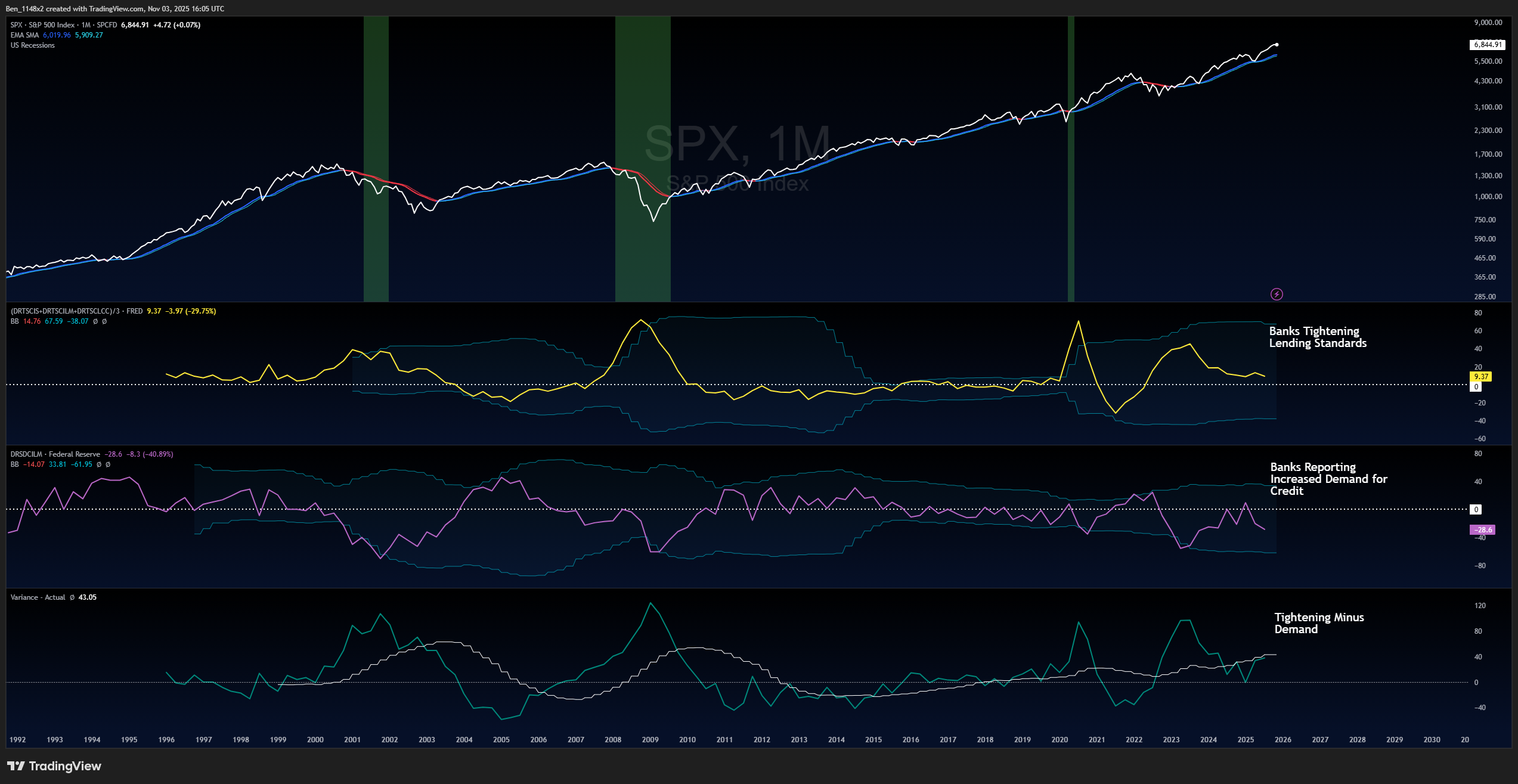Click the 9,000.00 level on price scale
This screenshot has height=784, width=1518.
(x=1488, y=23)
